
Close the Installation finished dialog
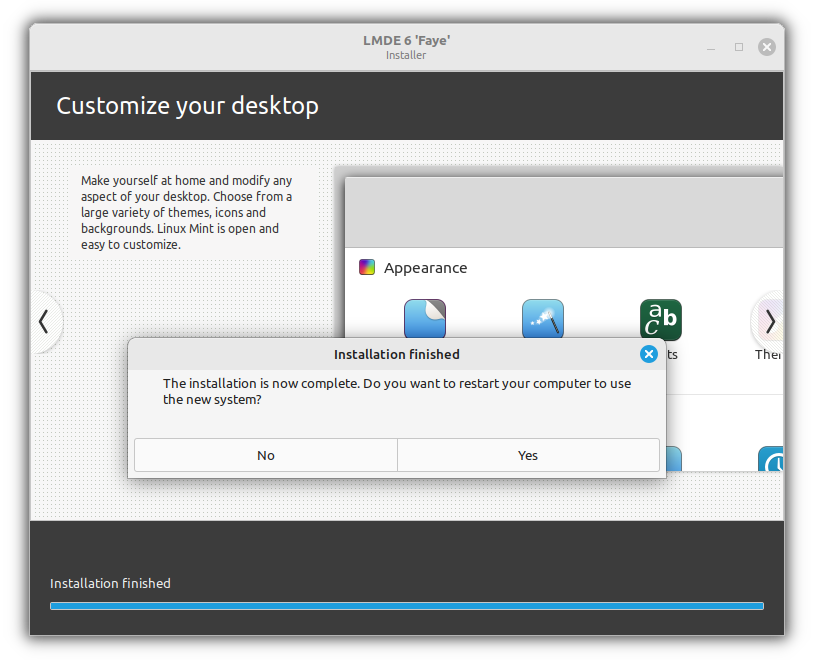tap(649, 354)
